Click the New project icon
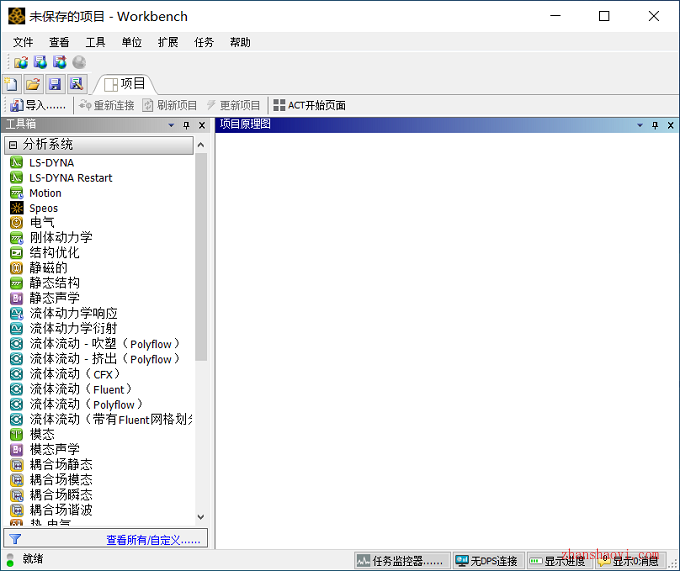 (x=12, y=84)
